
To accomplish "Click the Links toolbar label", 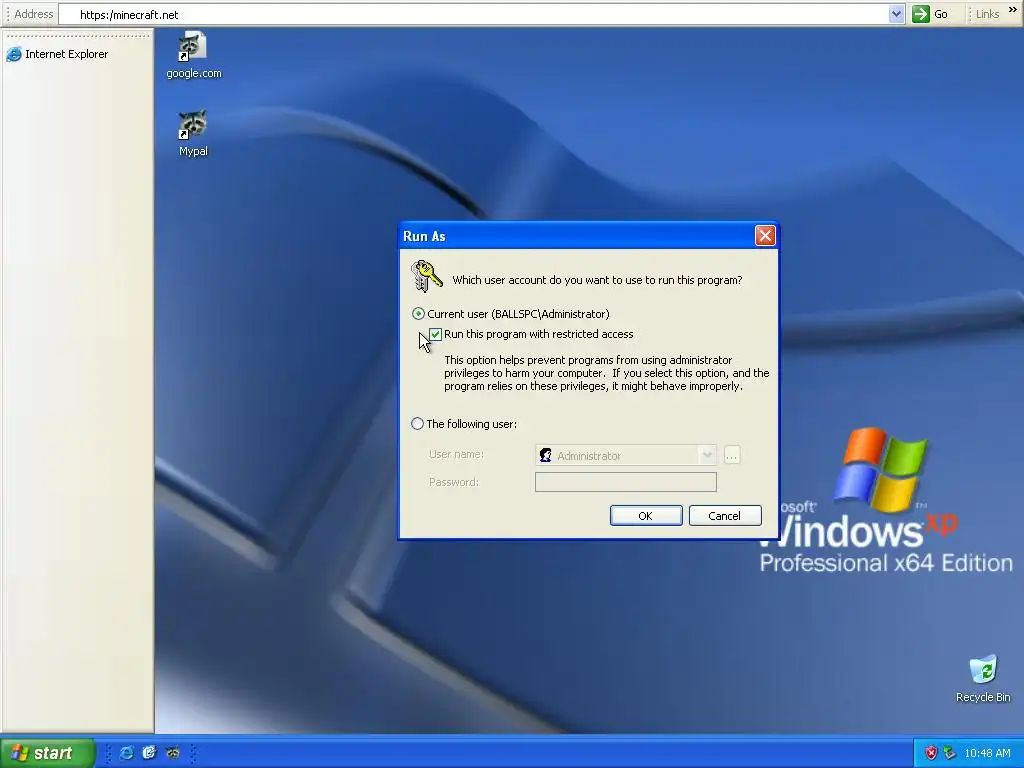I will coord(987,14).
